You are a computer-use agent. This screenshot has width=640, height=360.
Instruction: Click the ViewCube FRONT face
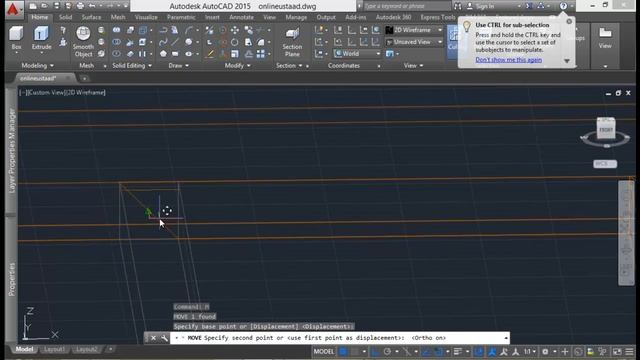[x=606, y=129]
